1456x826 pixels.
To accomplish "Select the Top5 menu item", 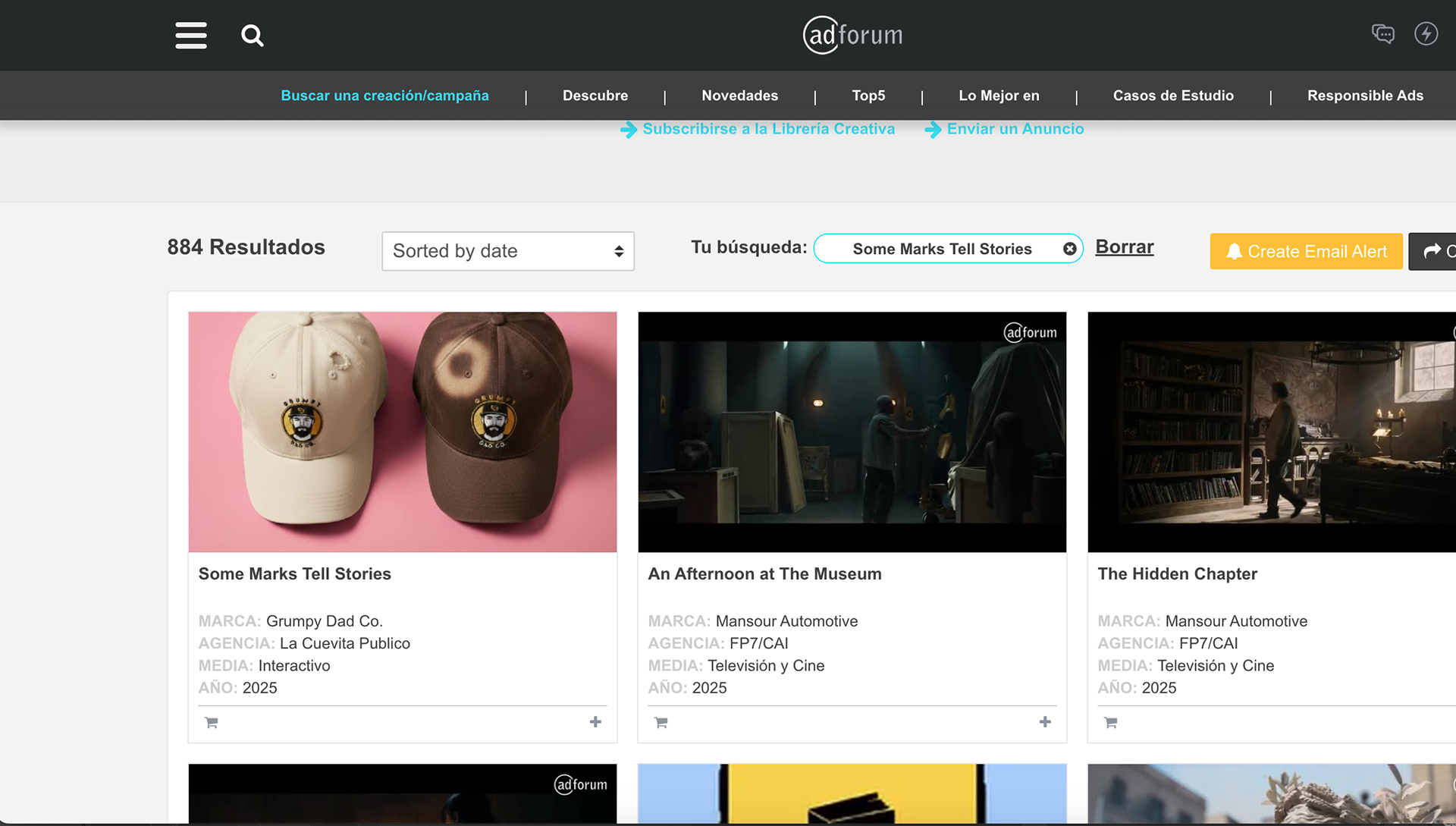I will pos(868,96).
